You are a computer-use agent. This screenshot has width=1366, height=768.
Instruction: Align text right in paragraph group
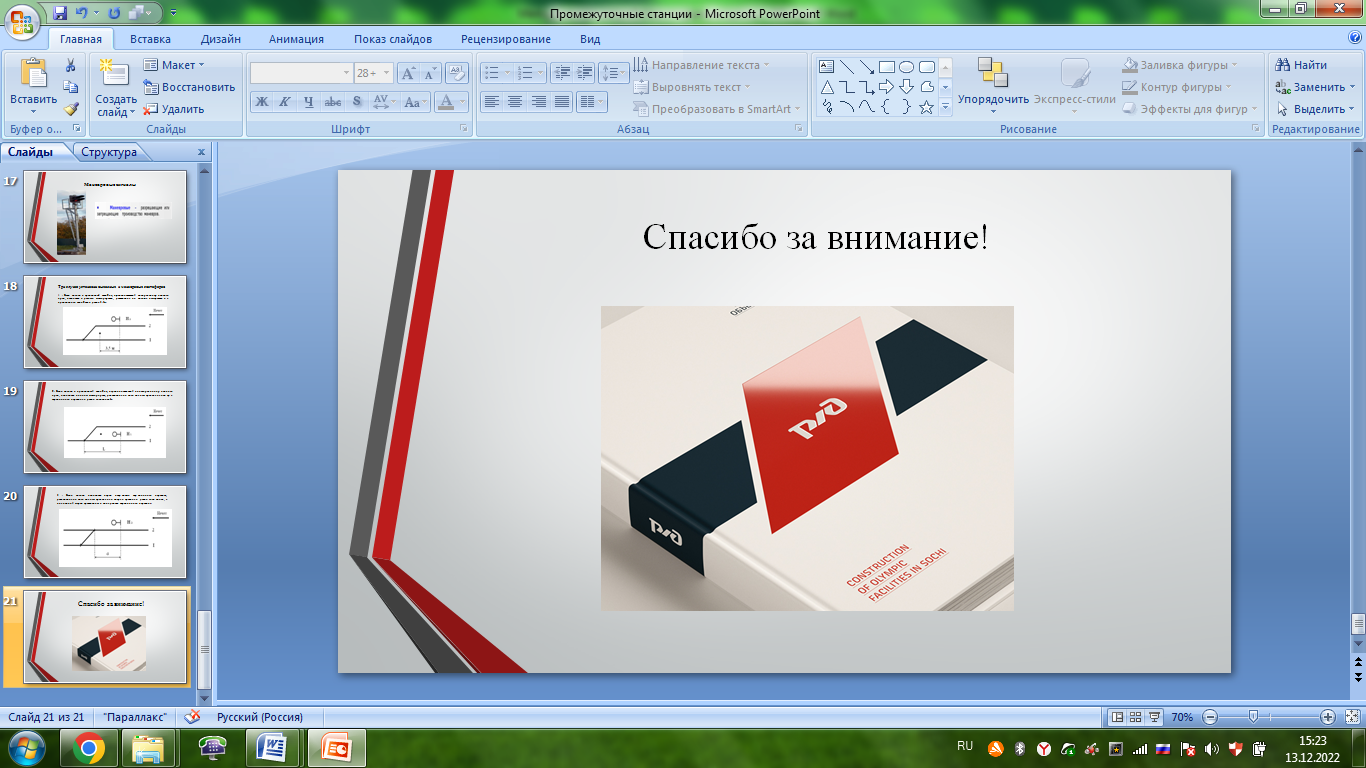click(x=539, y=101)
